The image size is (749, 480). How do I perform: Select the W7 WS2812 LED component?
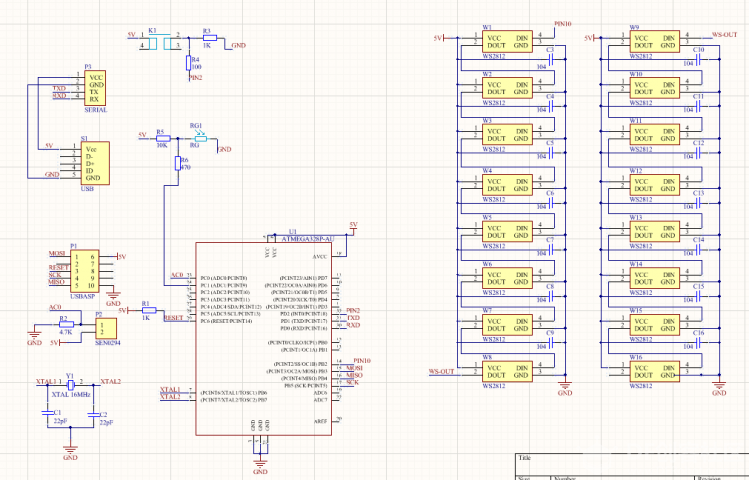tap(507, 325)
